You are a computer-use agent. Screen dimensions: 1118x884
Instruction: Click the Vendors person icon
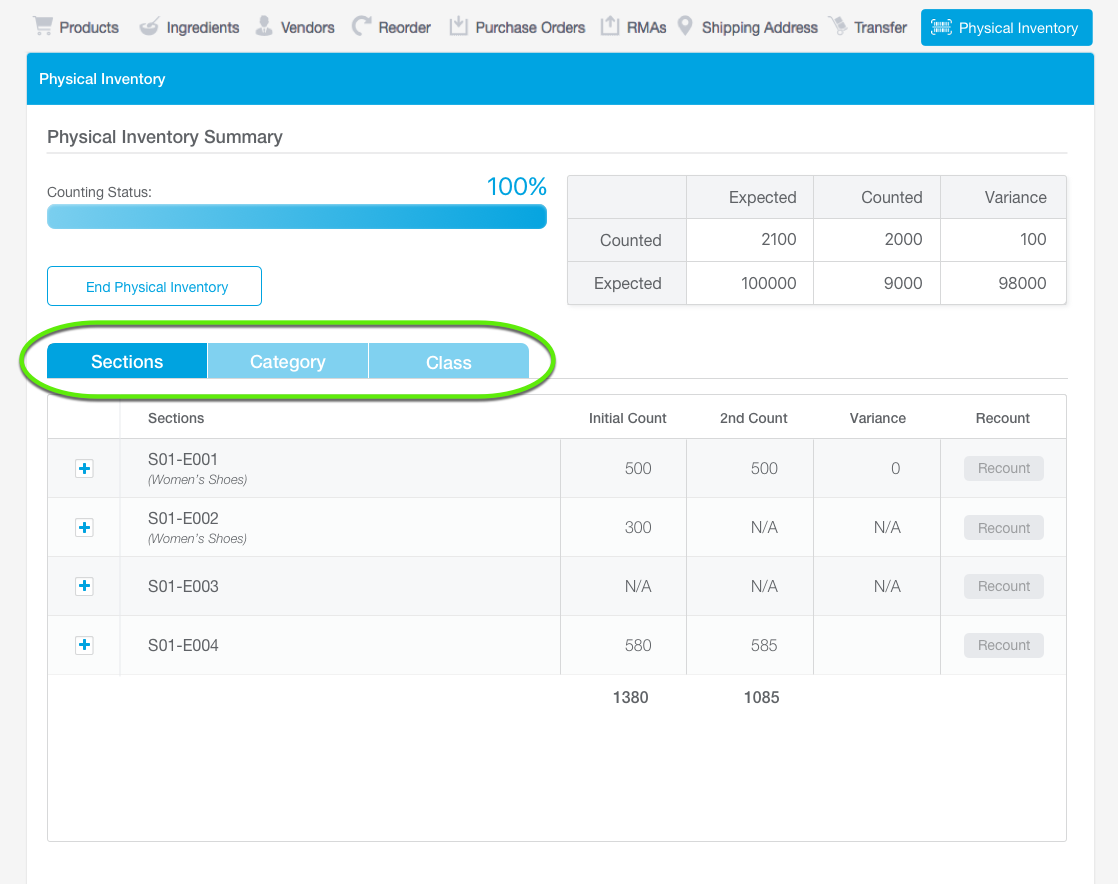tap(264, 26)
